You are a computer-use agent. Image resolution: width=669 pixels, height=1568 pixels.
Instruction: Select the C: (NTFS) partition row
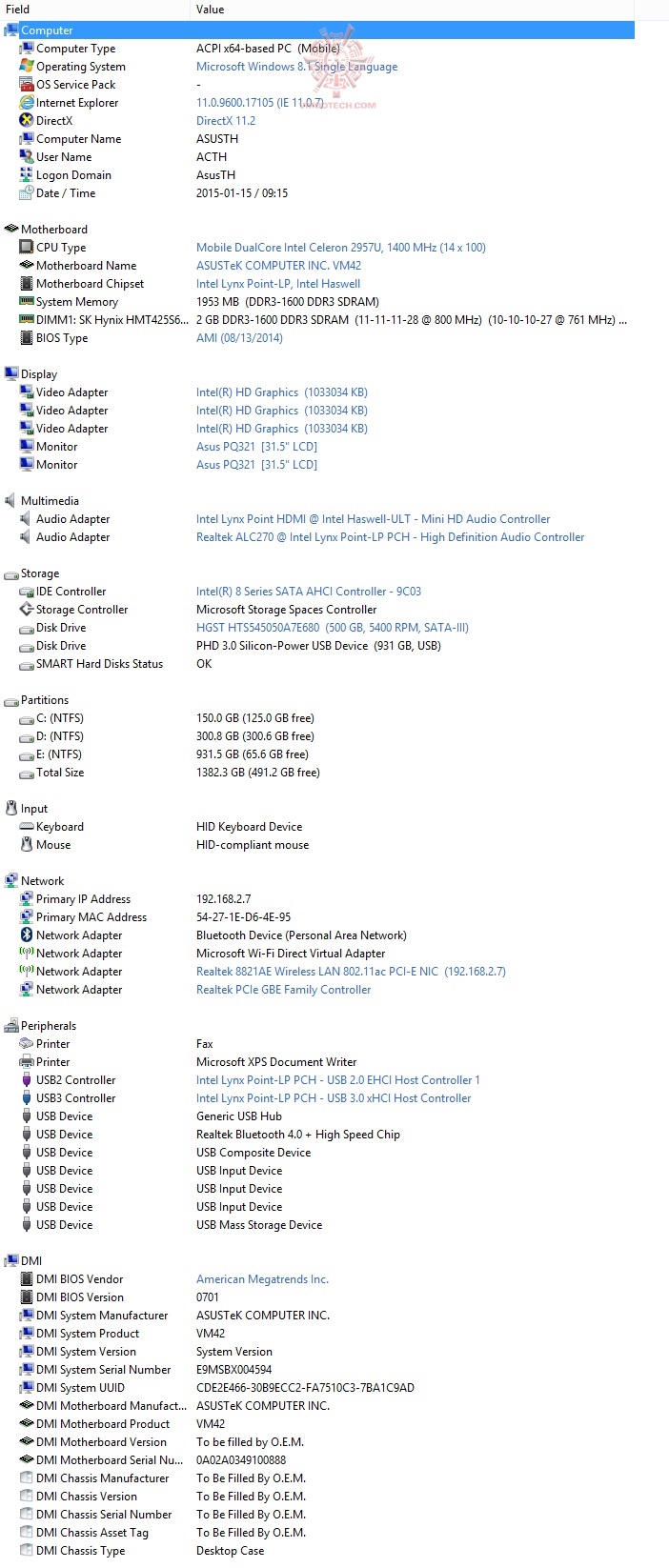317,718
